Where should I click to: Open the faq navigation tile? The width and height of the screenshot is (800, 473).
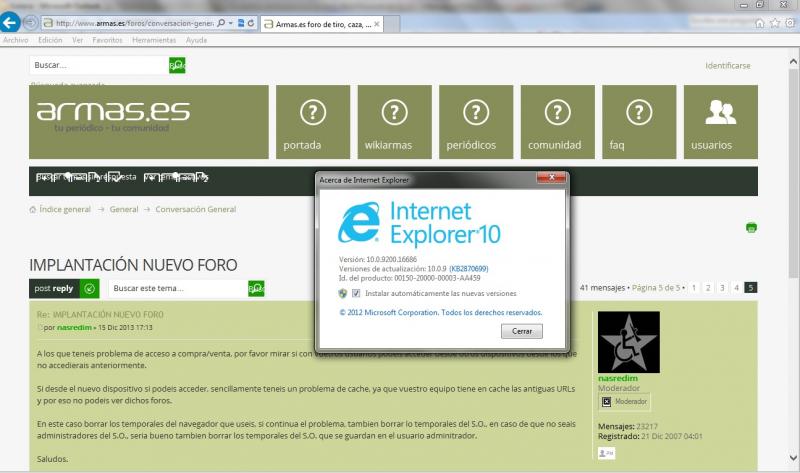638,122
